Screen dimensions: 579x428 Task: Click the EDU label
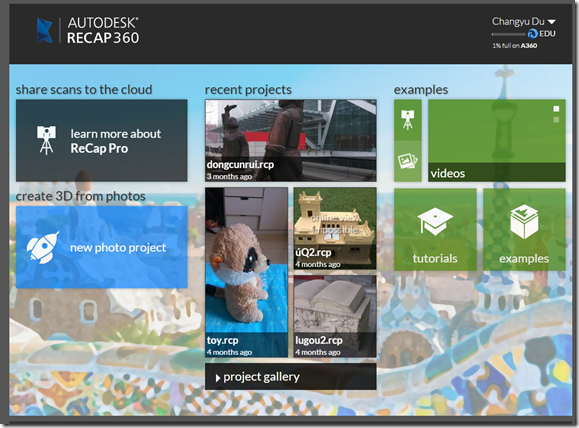[547, 34]
